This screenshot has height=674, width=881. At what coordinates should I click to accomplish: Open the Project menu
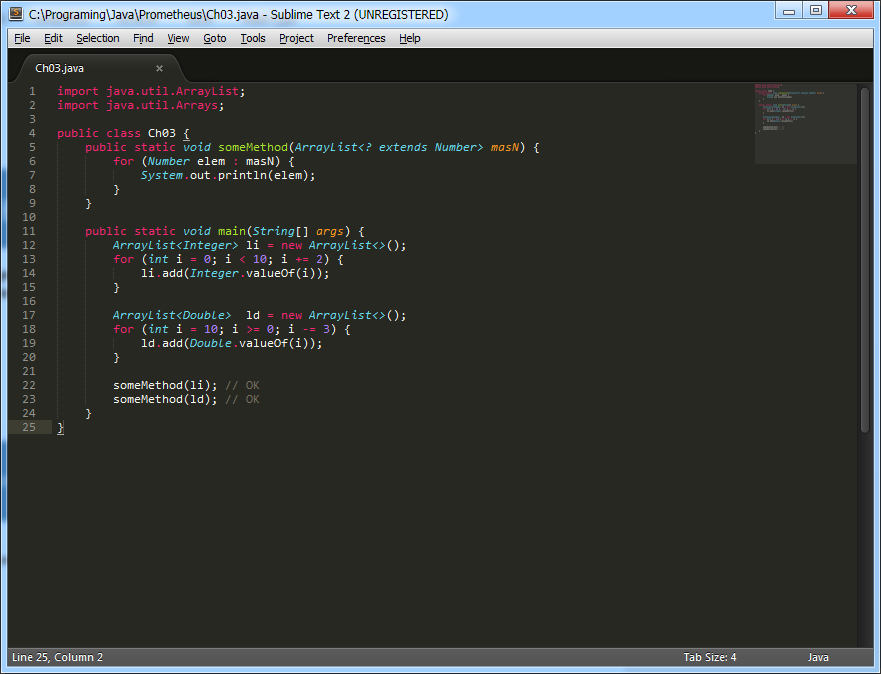point(296,38)
